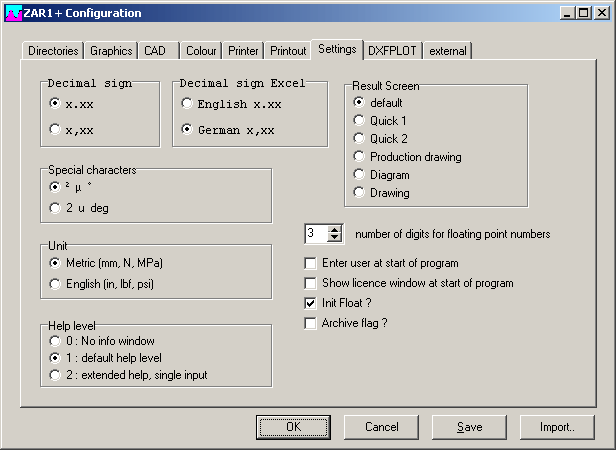Open the DXFPLOT tab

392,50
